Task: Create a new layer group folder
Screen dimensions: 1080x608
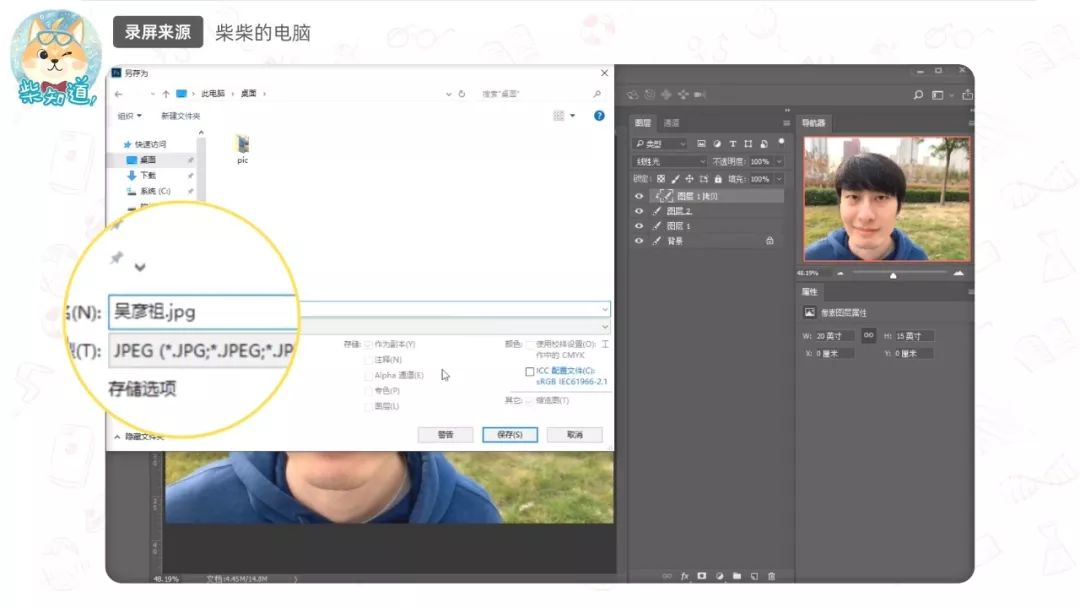Action: (x=737, y=576)
